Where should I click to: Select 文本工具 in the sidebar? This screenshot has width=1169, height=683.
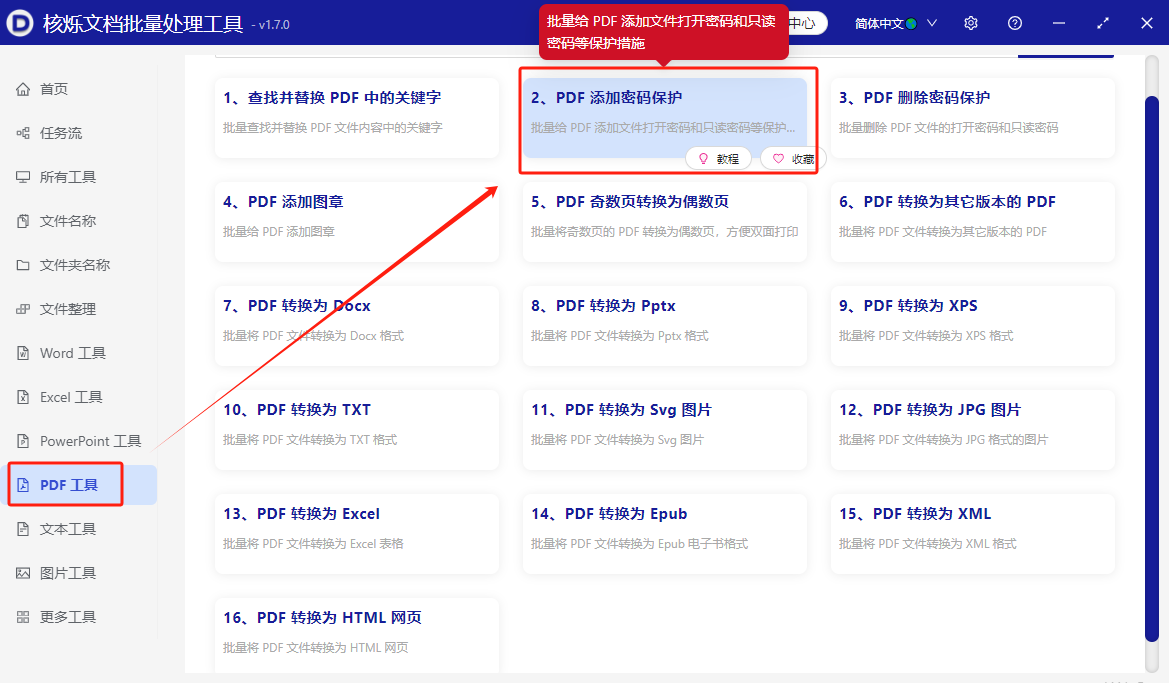(64, 528)
